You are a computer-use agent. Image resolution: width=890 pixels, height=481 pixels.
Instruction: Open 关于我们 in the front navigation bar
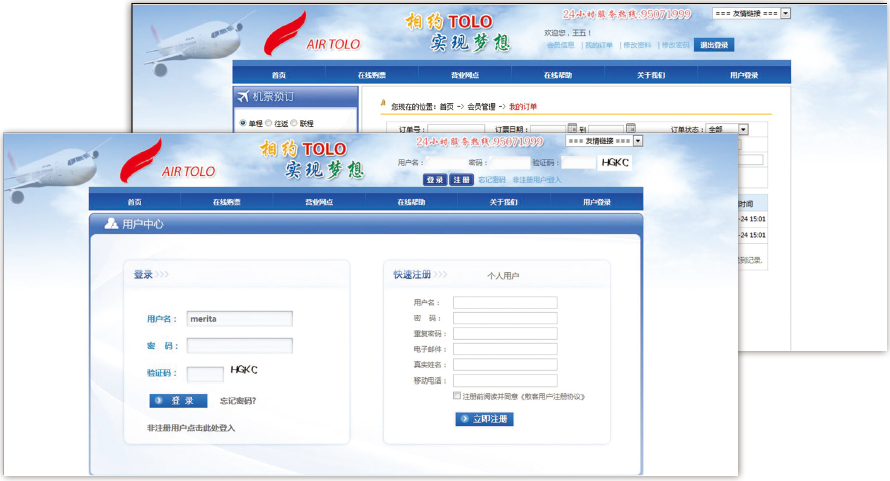pos(504,202)
